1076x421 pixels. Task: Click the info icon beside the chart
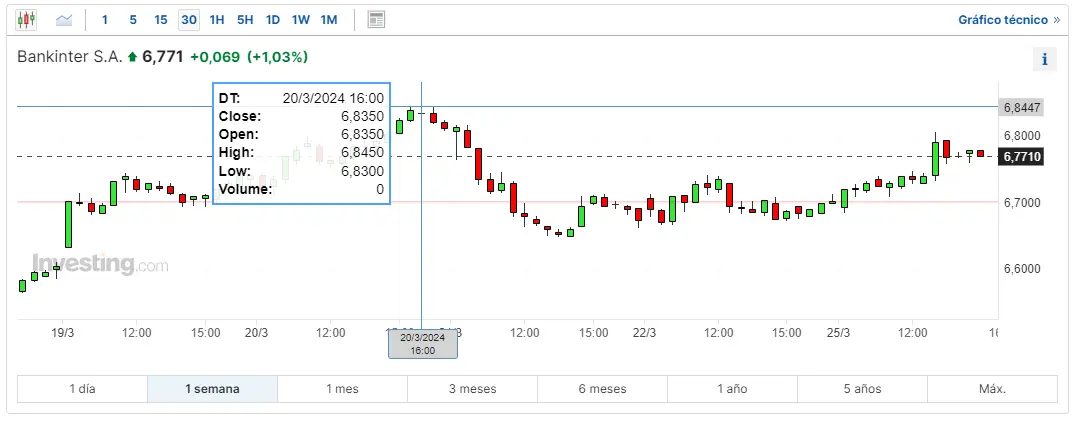[1044, 59]
